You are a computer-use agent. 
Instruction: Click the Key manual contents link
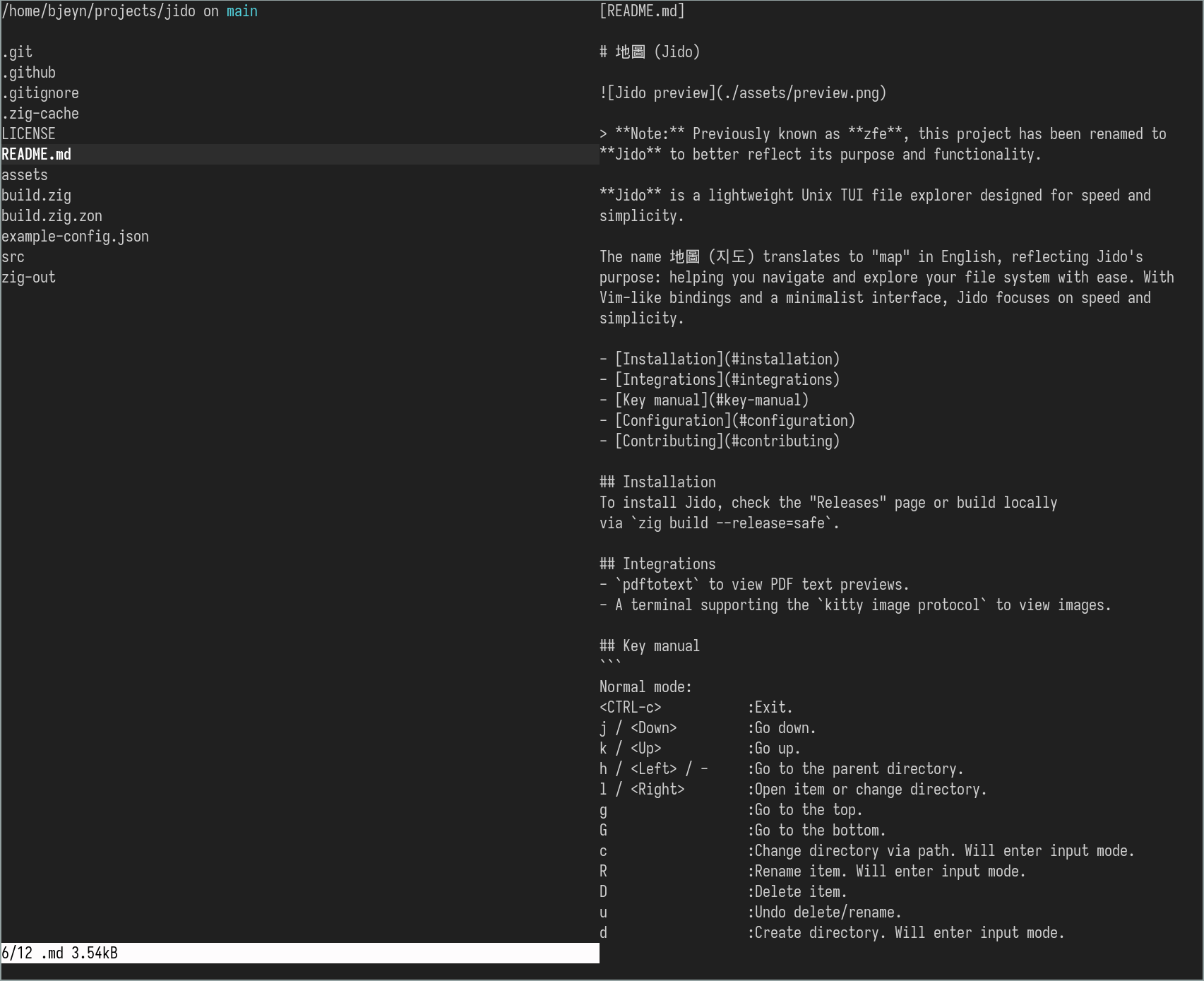click(x=711, y=400)
